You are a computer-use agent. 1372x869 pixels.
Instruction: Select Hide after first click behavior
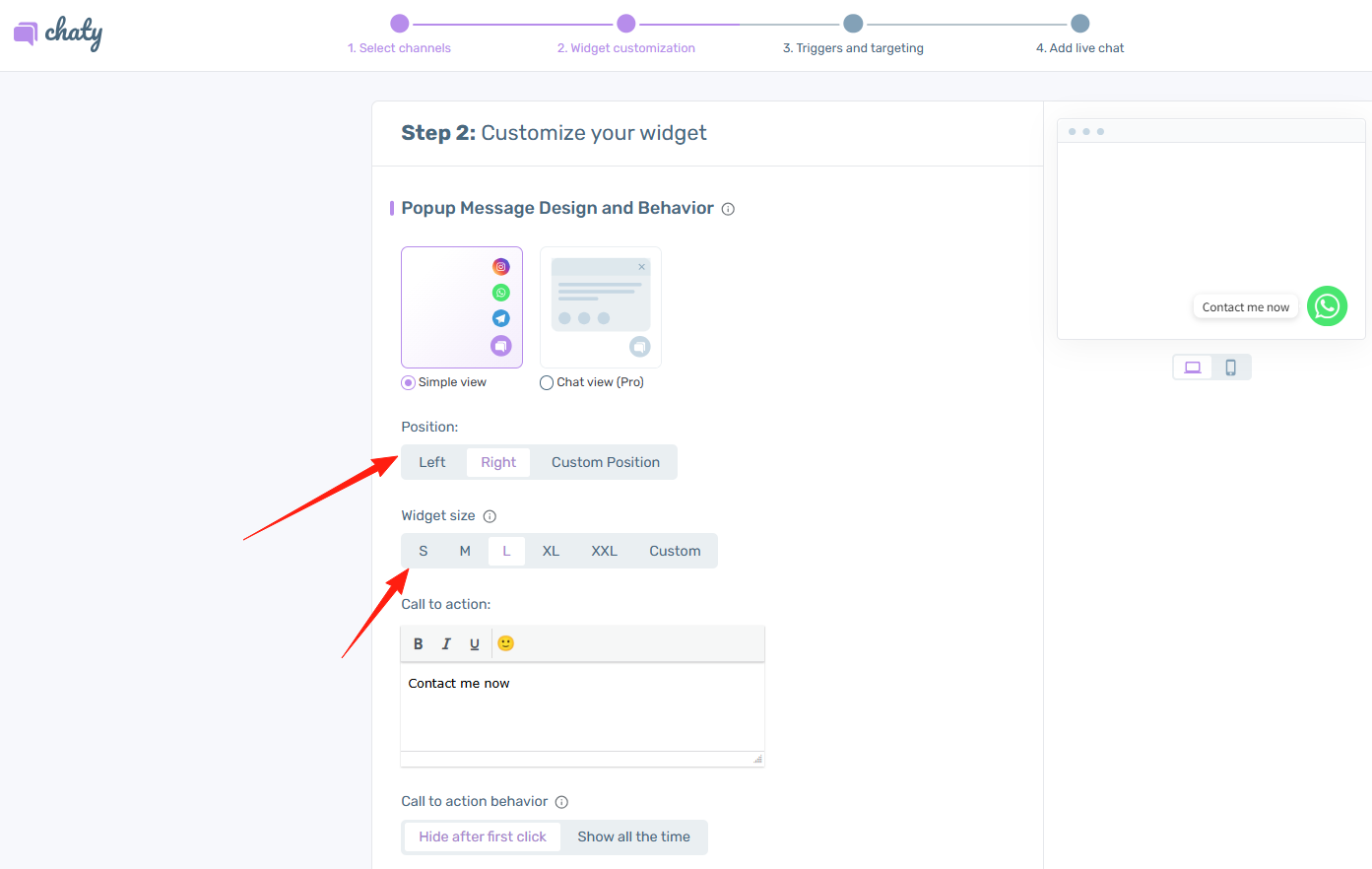(483, 836)
